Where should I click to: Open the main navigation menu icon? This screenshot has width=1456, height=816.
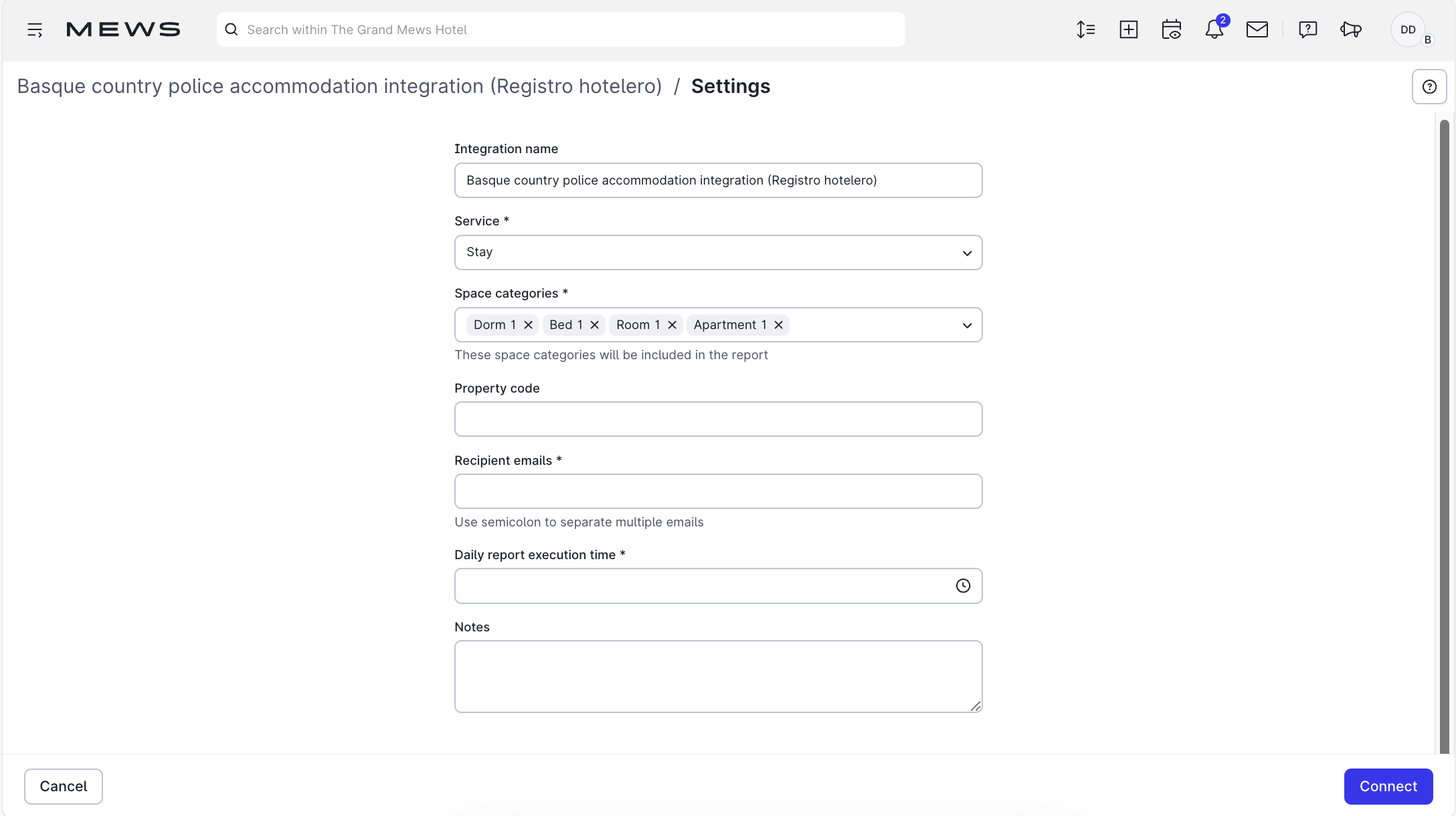(x=35, y=29)
